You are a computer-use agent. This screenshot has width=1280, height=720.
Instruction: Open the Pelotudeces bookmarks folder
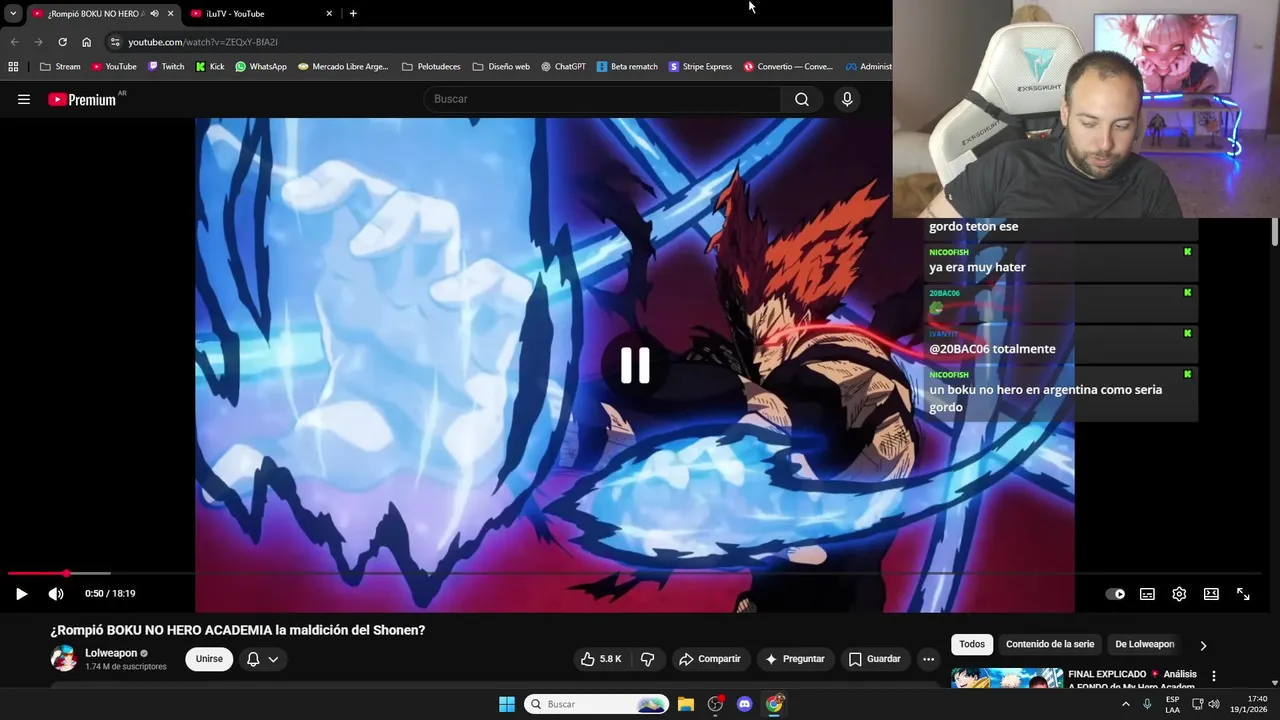click(431, 67)
